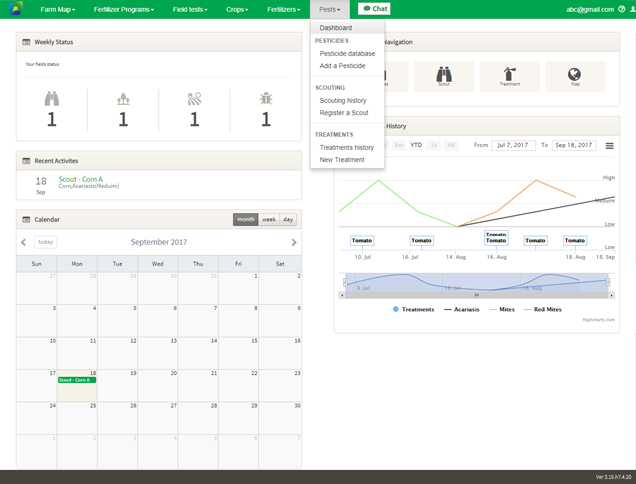Click the right handle of chart navigator
636x484 pixels.
[608, 282]
